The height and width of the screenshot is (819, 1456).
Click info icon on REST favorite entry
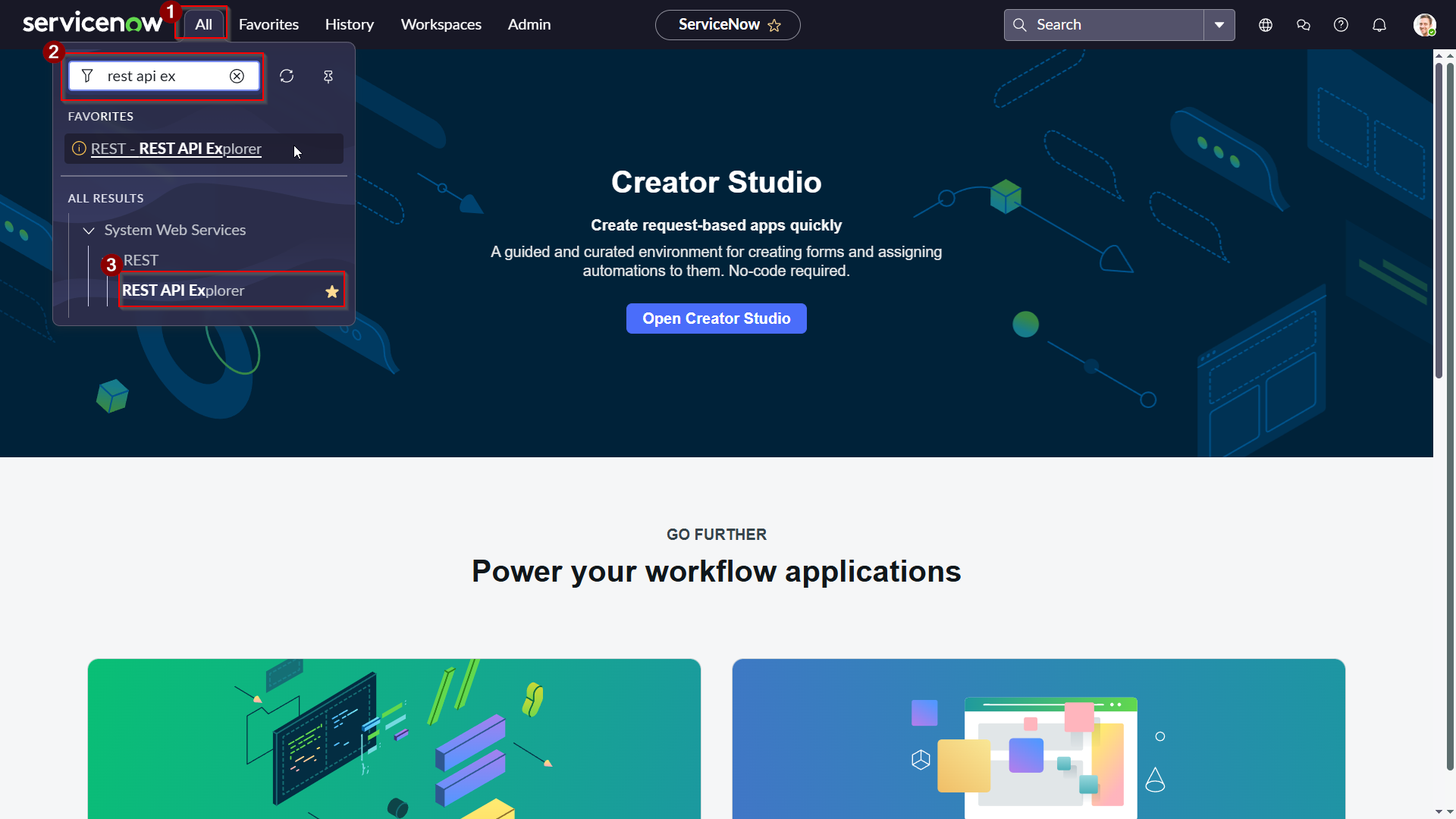pyautogui.click(x=79, y=149)
